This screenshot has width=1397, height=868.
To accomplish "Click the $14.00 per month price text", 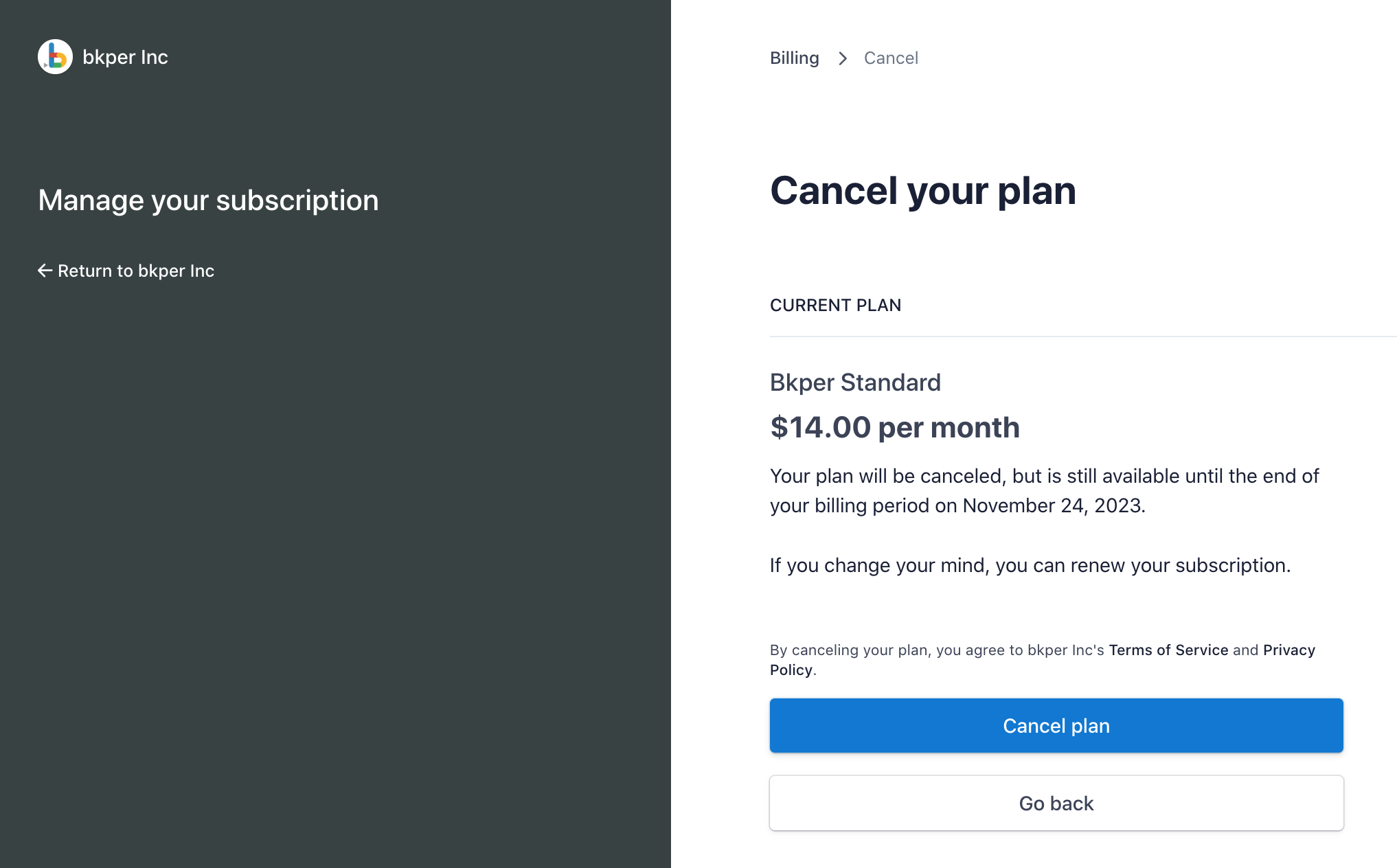I will 895,427.
